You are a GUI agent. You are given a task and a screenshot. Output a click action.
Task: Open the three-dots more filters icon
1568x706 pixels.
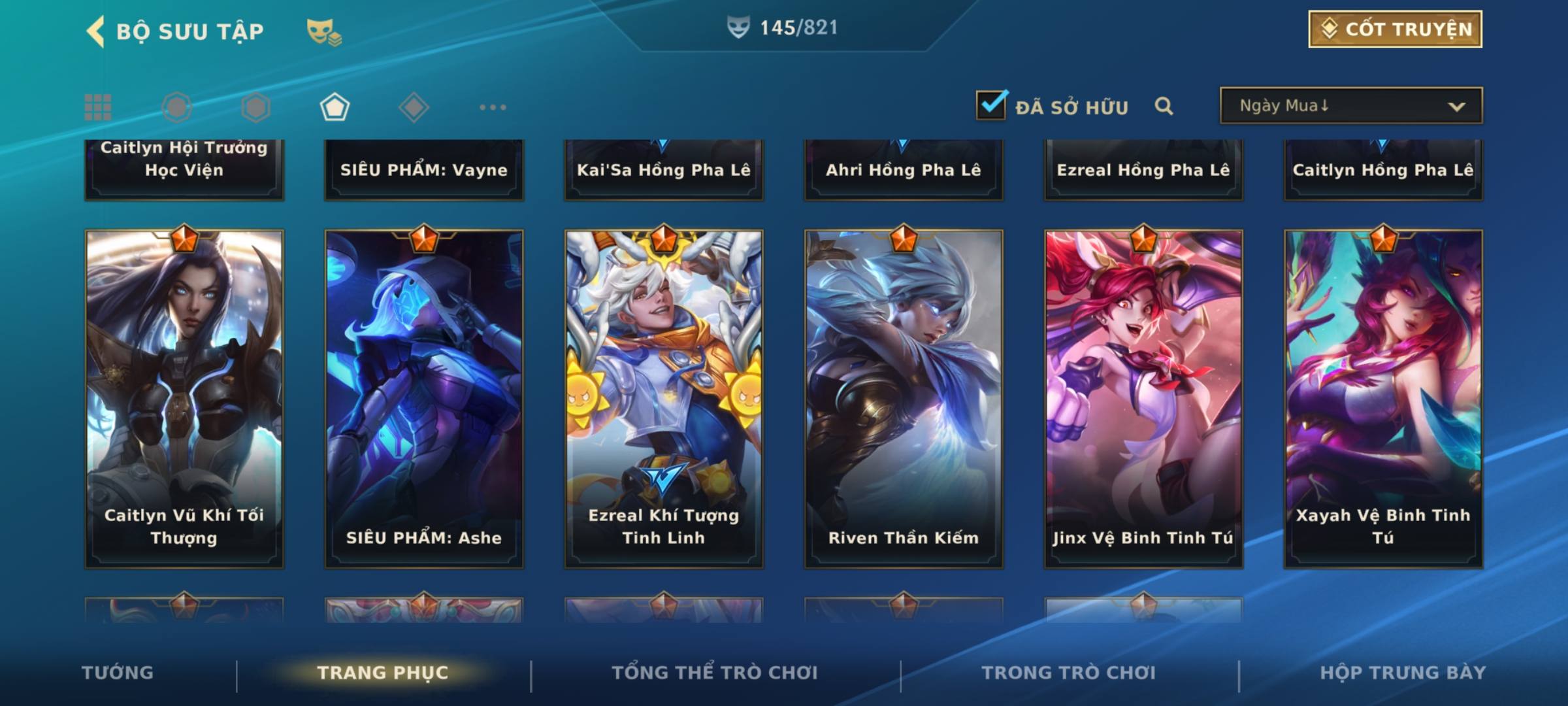[493, 107]
